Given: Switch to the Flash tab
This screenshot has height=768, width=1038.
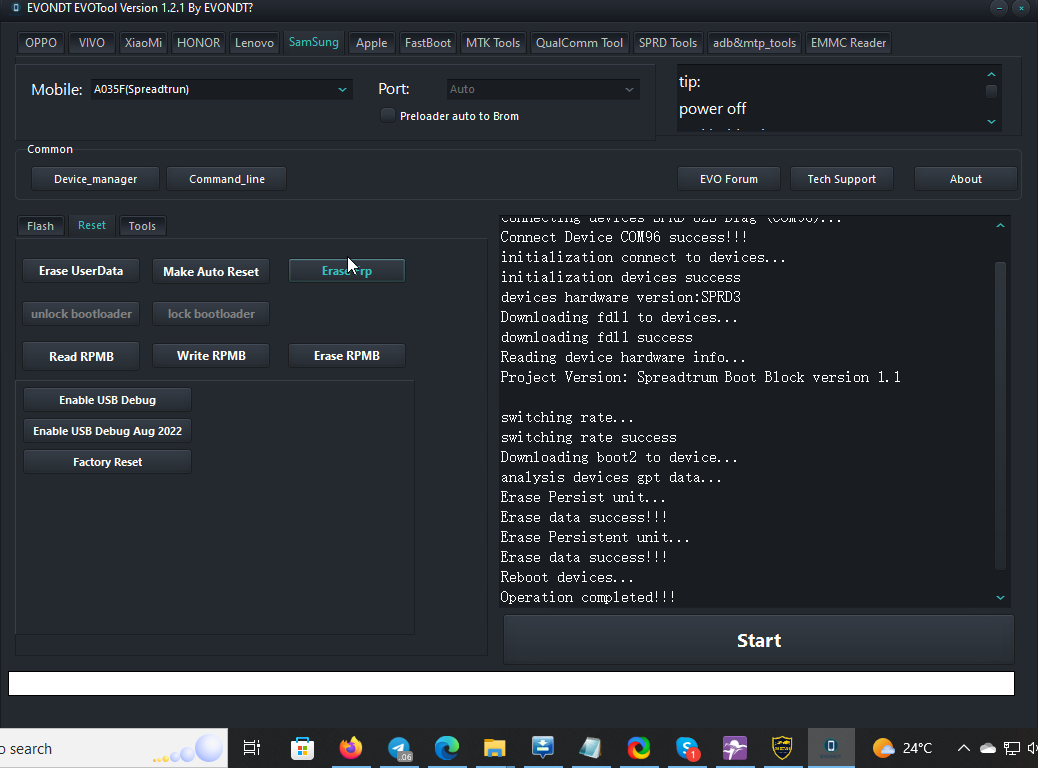Looking at the screenshot, I should (40, 226).
